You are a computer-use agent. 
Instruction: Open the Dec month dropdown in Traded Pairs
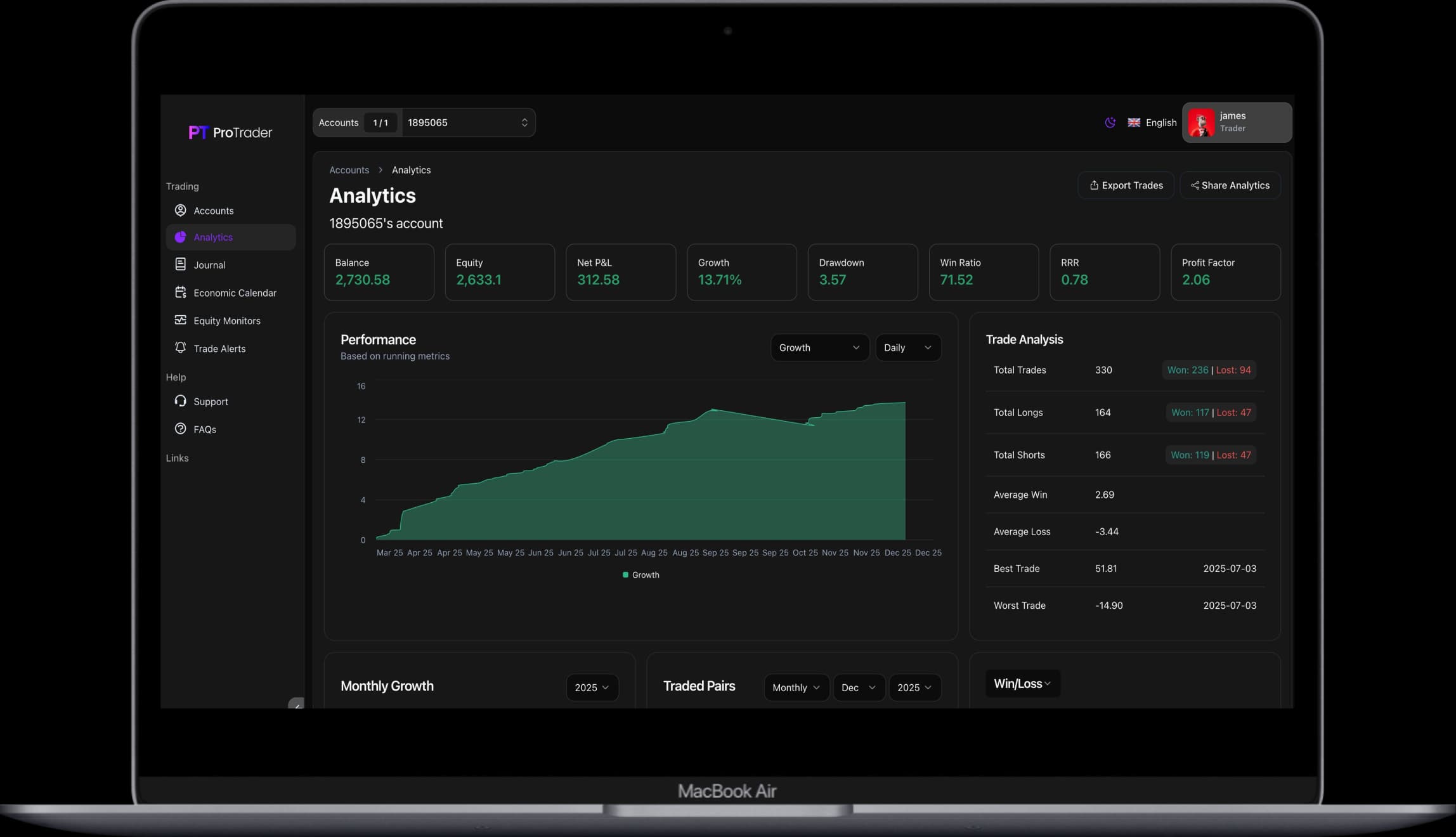click(859, 687)
